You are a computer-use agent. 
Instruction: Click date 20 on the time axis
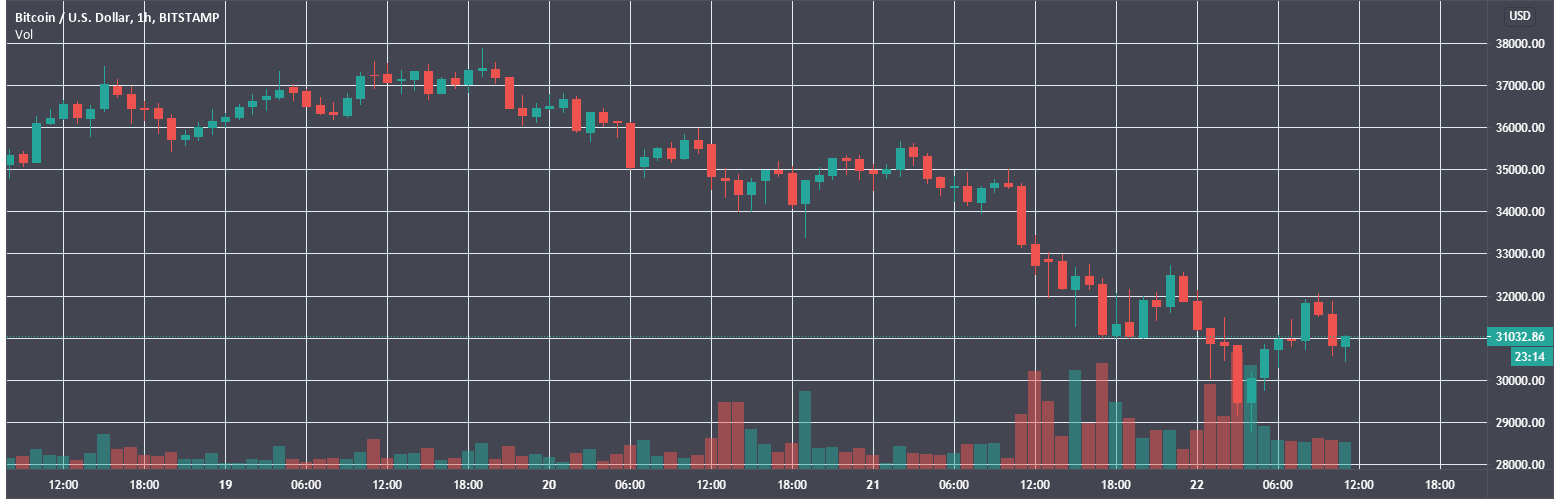pyautogui.click(x=549, y=484)
